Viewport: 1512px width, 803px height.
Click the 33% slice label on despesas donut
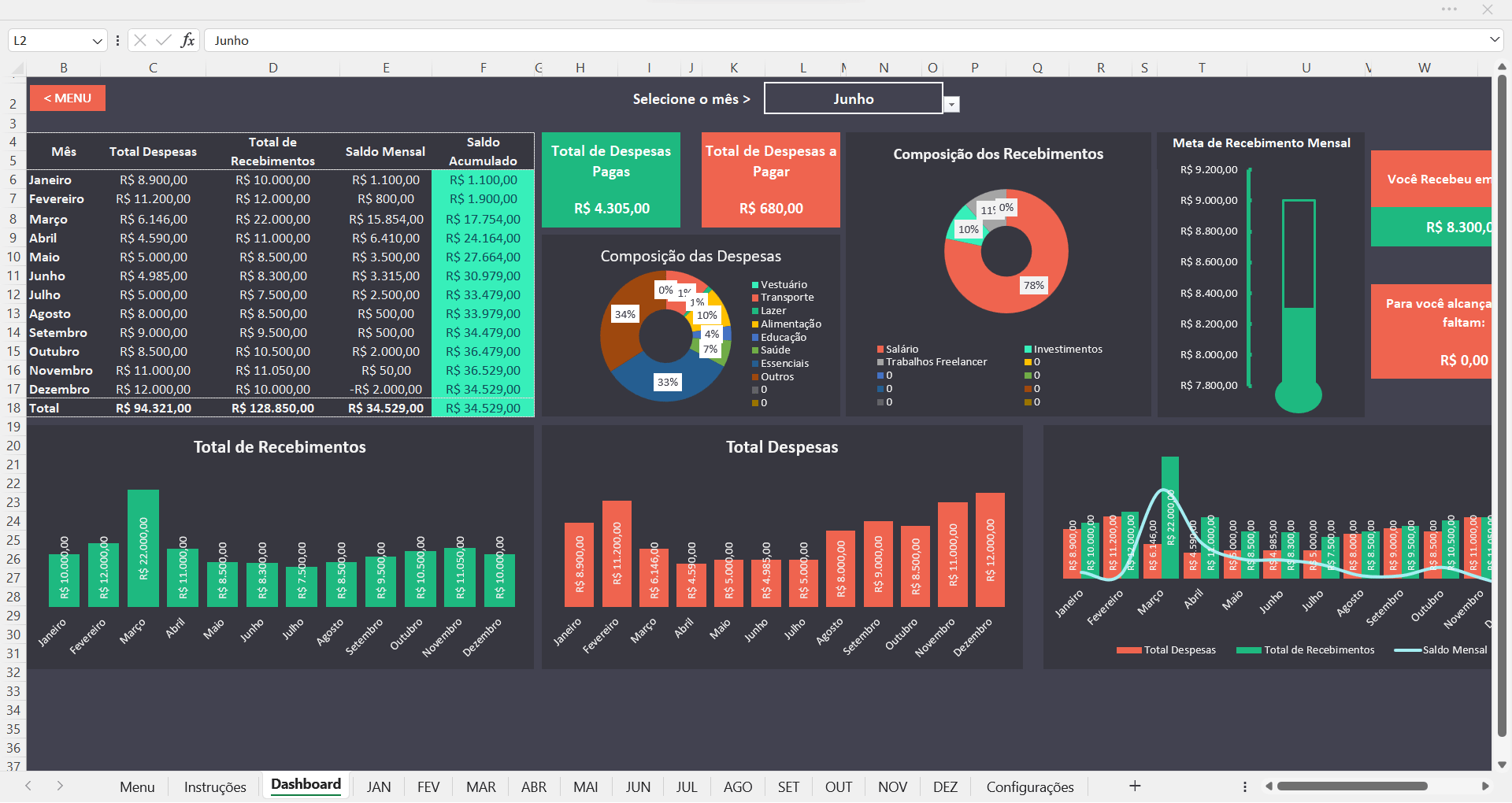668,382
